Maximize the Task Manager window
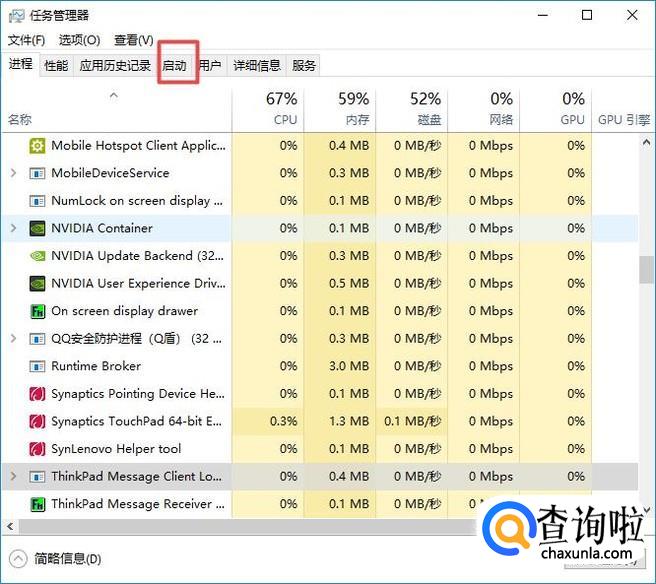656x584 pixels. pyautogui.click(x=587, y=15)
